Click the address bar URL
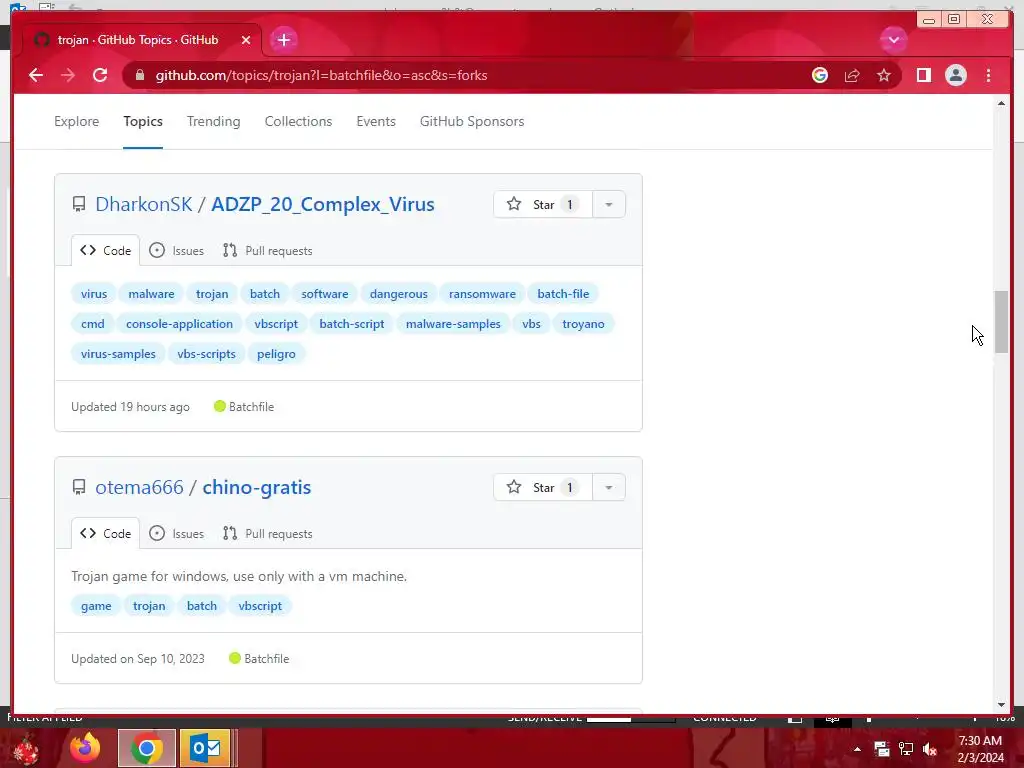This screenshot has width=1024, height=768. point(321,75)
